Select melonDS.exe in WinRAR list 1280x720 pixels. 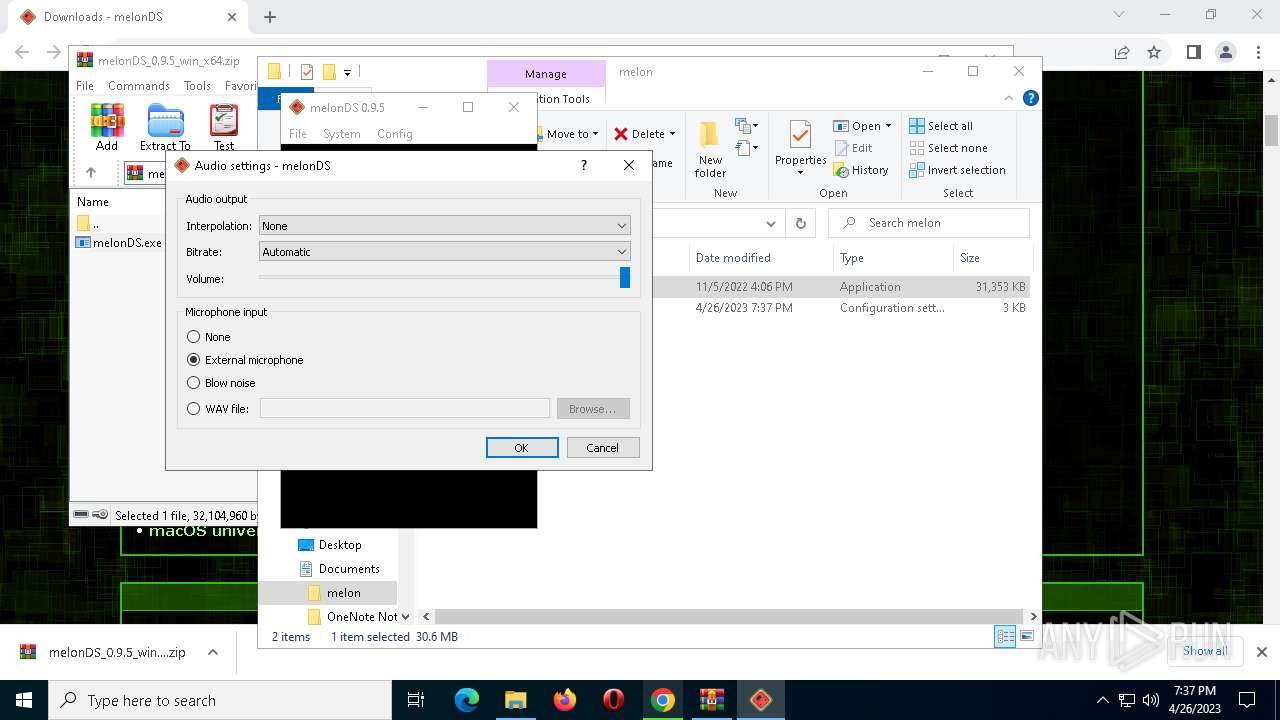(118, 243)
